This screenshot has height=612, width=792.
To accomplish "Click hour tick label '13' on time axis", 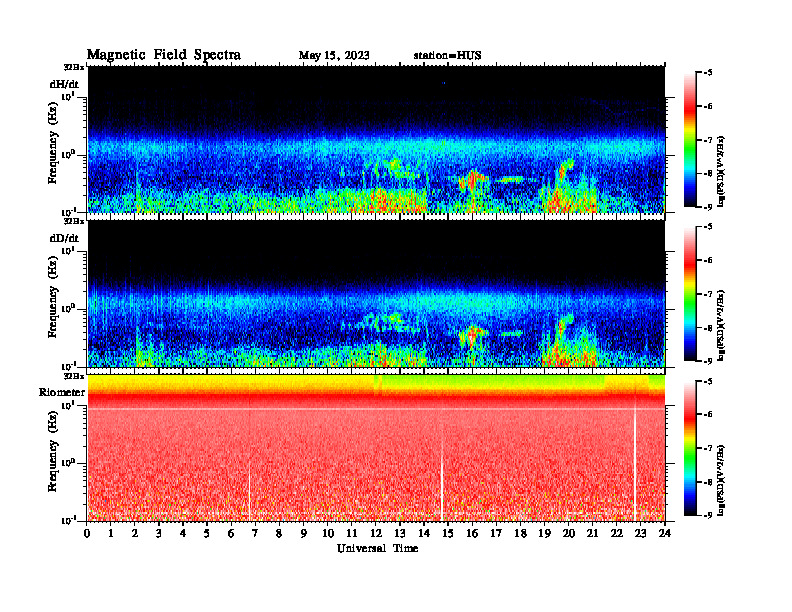I will 400,534.
